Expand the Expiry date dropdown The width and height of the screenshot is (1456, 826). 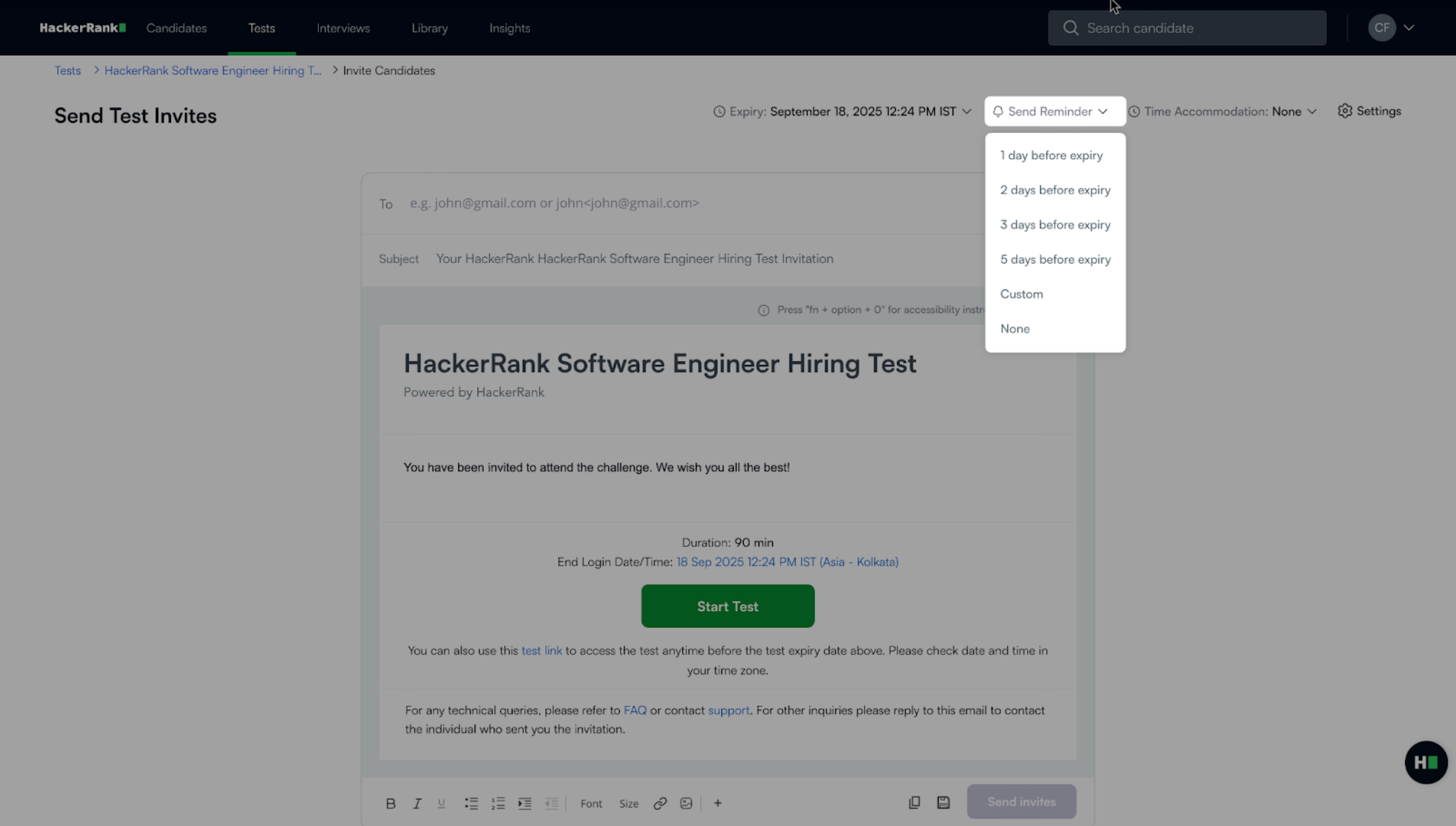pyautogui.click(x=842, y=112)
